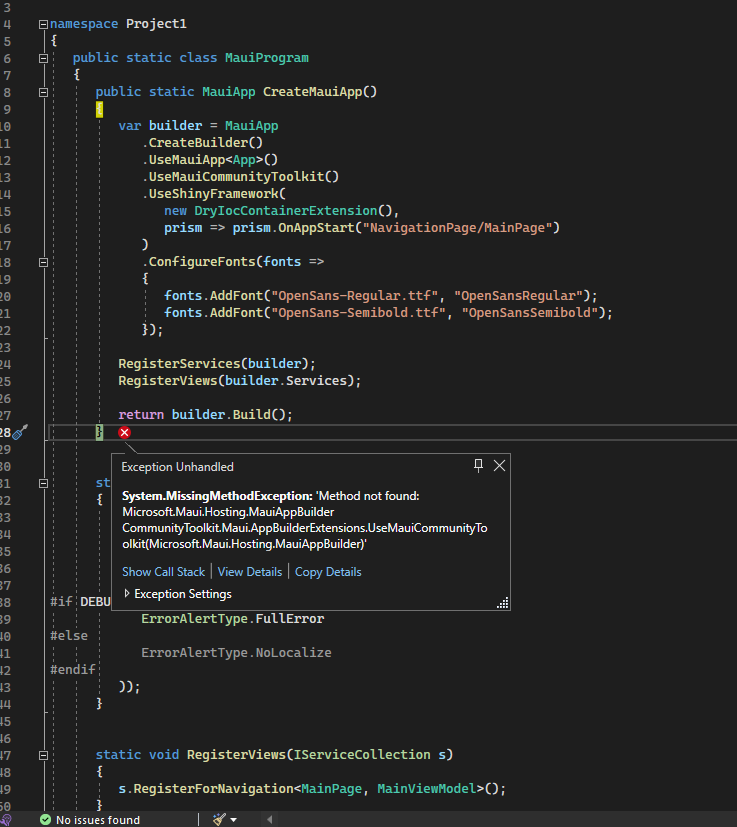Collapse the ConfigureFonts lambda block

click(43, 262)
